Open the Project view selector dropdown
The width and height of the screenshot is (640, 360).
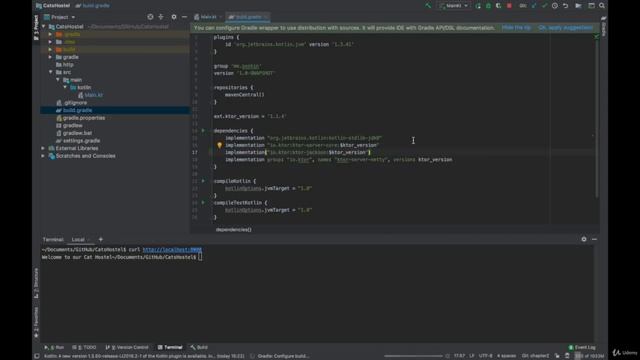pyautogui.click(x=60, y=17)
